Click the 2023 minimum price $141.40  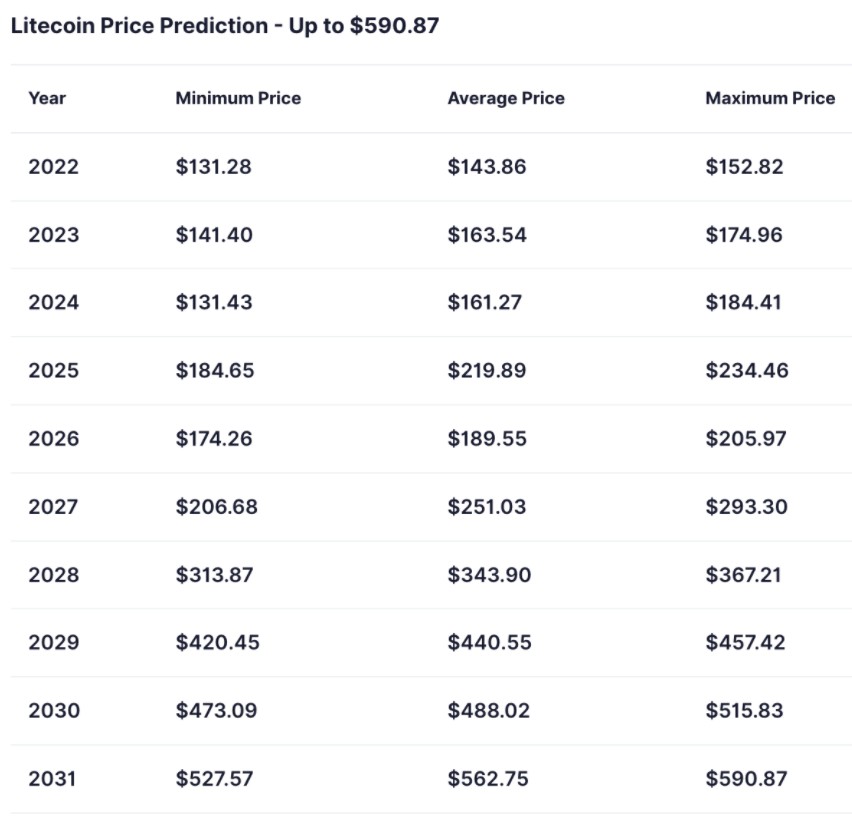[x=214, y=235]
